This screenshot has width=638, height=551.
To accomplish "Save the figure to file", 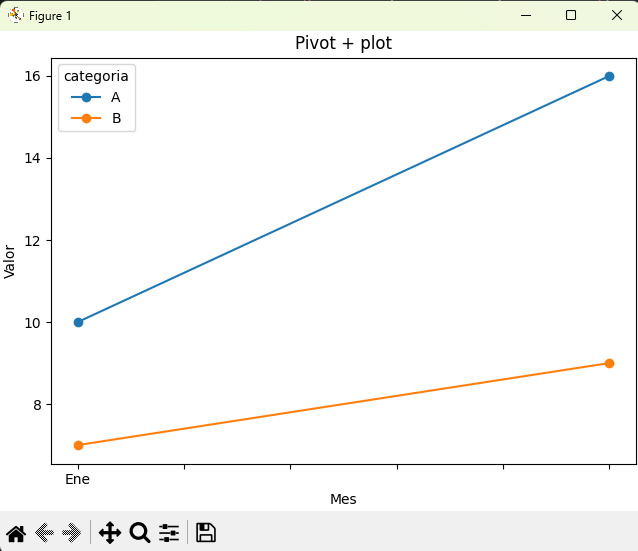I will coord(206,533).
